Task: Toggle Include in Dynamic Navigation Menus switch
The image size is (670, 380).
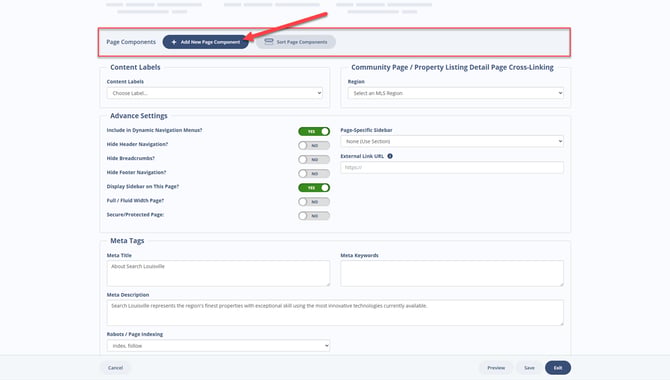Action: coord(314,132)
